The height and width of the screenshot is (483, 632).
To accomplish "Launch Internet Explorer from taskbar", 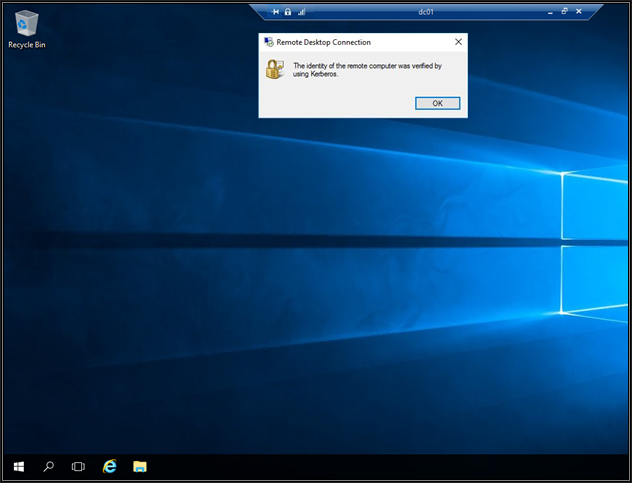I will tap(110, 466).
